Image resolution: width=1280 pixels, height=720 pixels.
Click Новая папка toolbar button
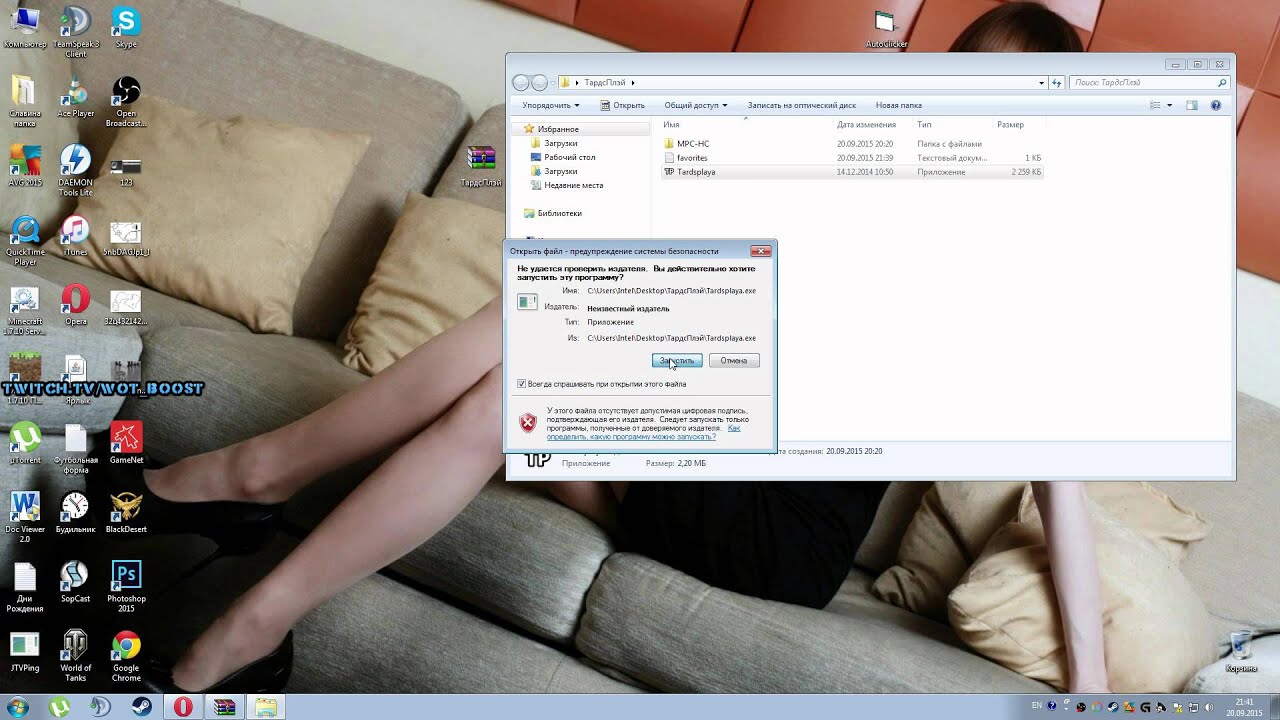pos(899,105)
